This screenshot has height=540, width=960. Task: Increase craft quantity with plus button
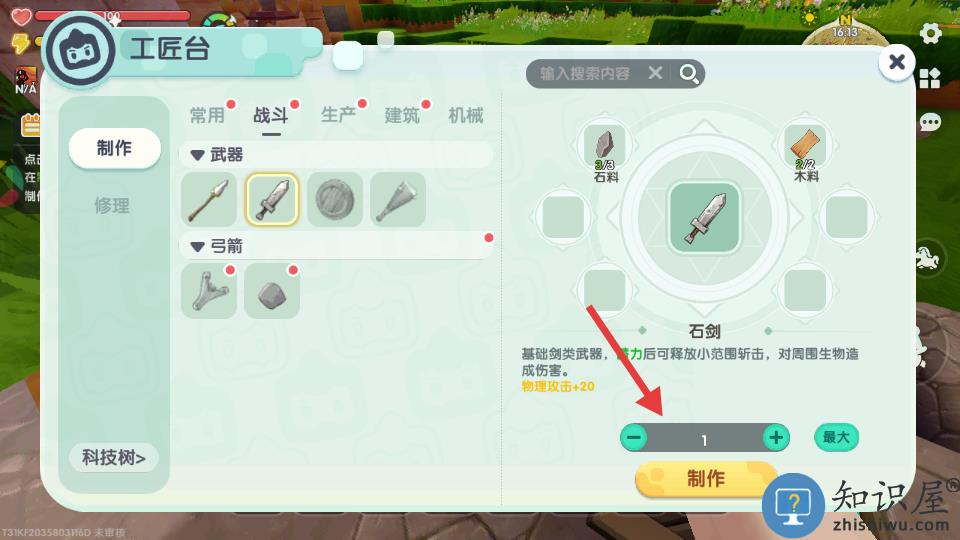tap(776, 438)
